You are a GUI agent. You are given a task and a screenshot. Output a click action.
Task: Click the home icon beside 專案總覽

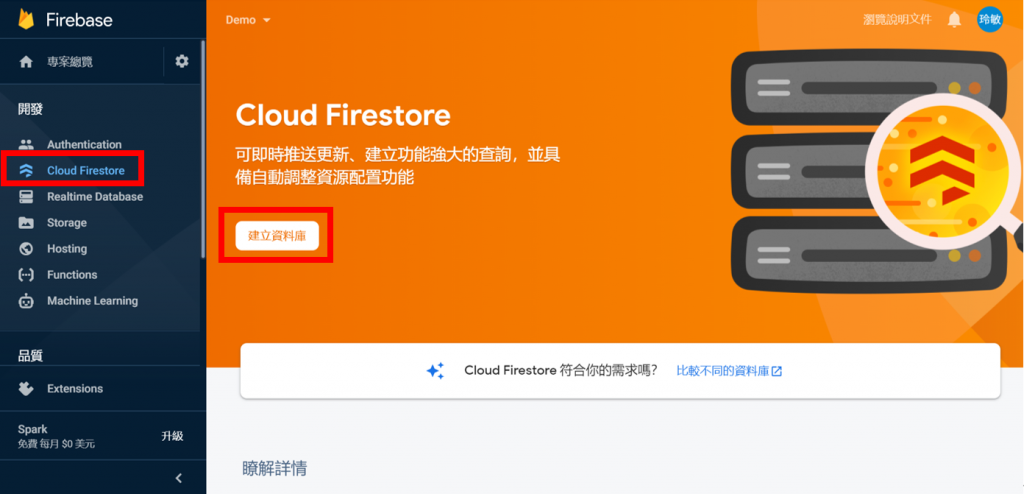[x=26, y=62]
